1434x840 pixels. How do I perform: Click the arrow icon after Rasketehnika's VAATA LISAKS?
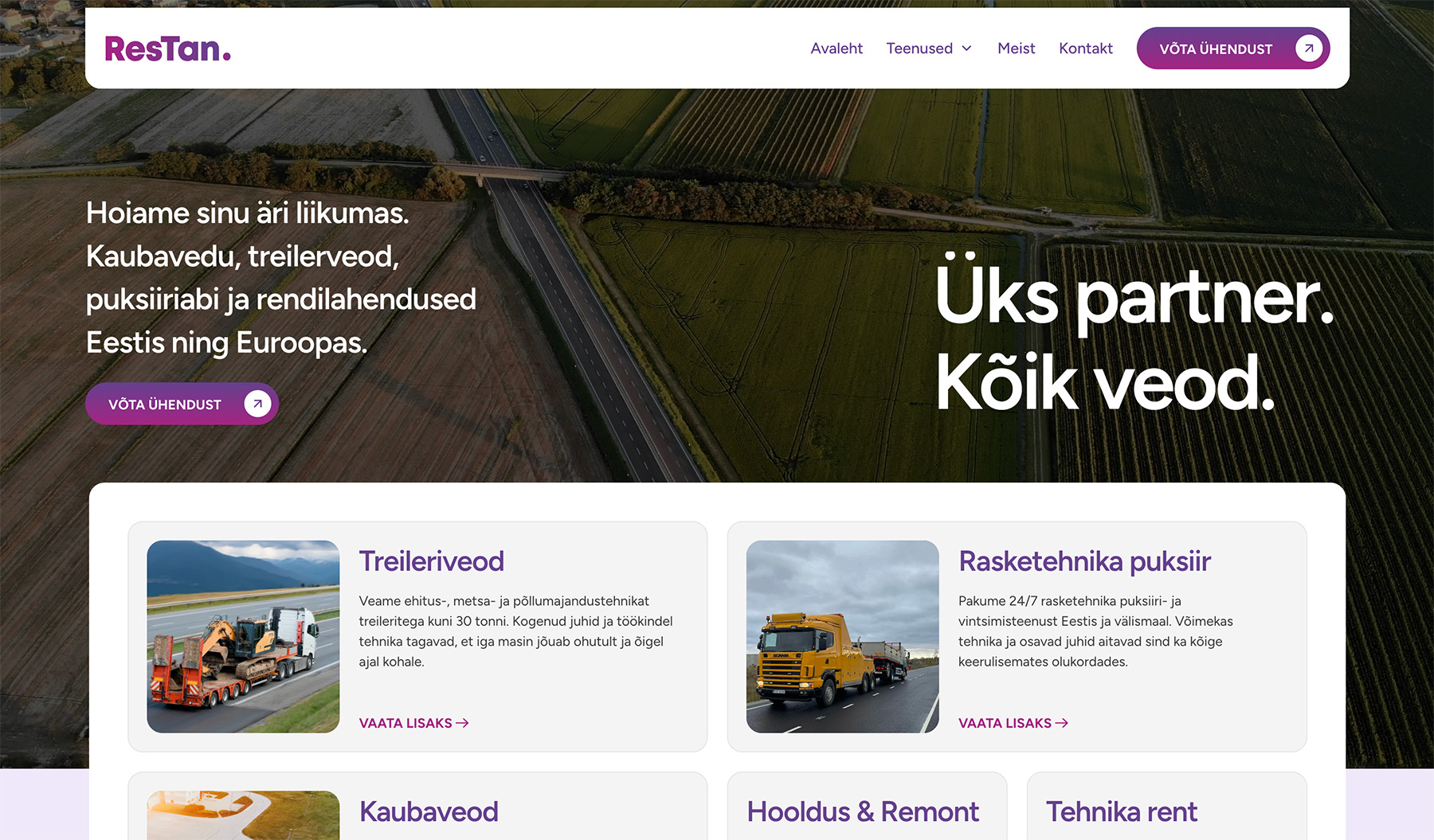tap(1062, 723)
